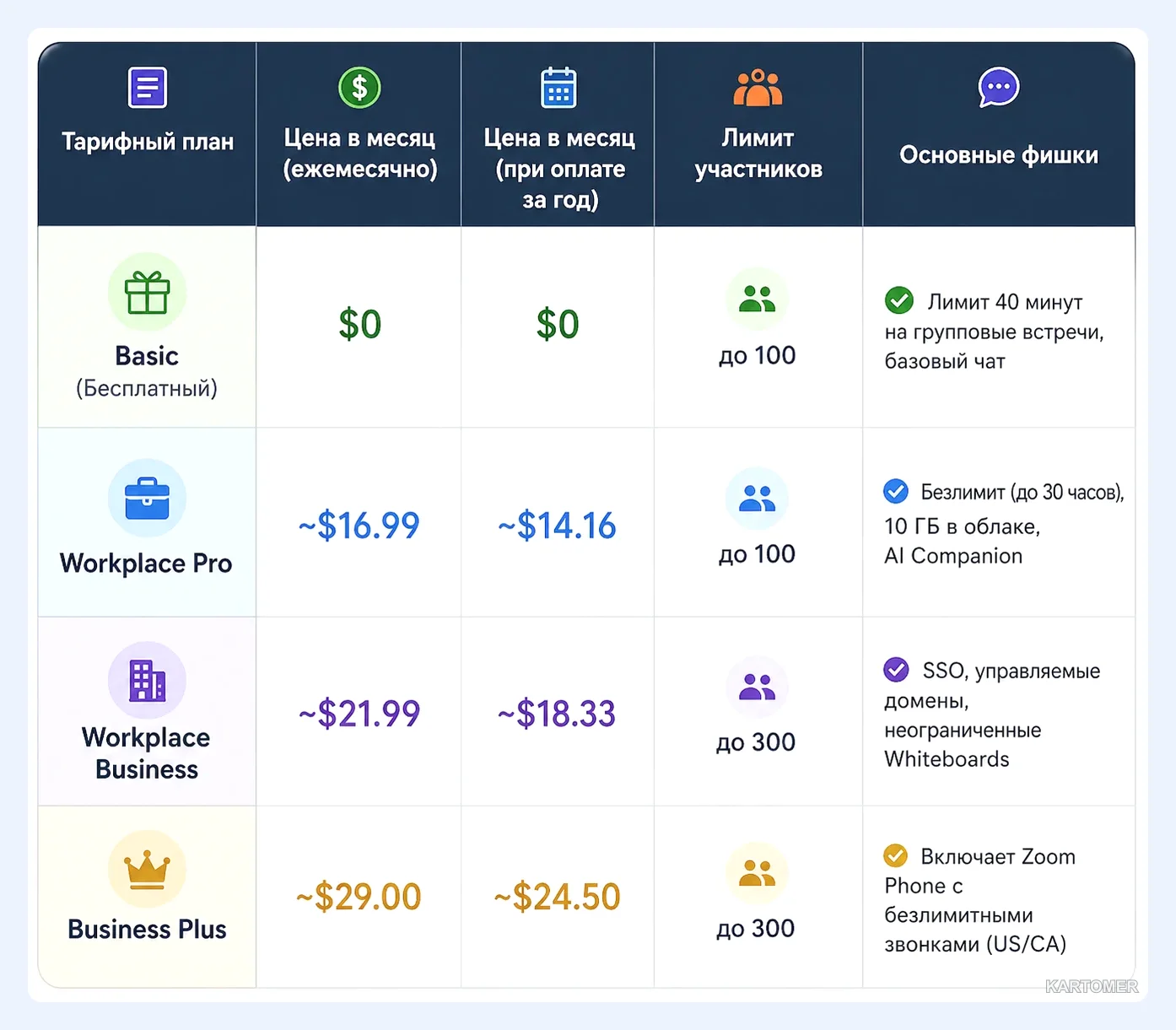Click the Workplace Pro plan label

146,564
